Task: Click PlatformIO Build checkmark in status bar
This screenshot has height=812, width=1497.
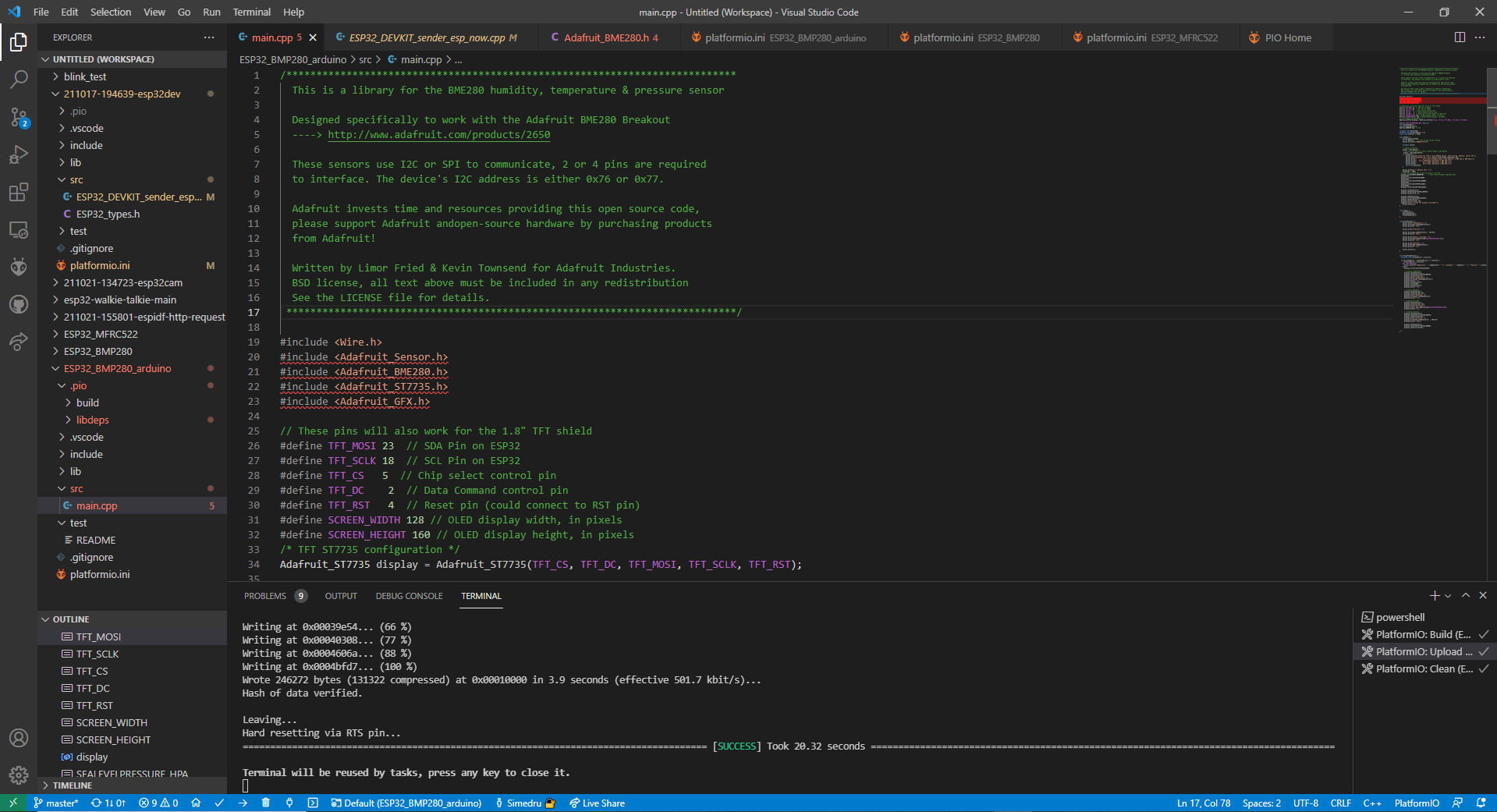Action: click(219, 803)
